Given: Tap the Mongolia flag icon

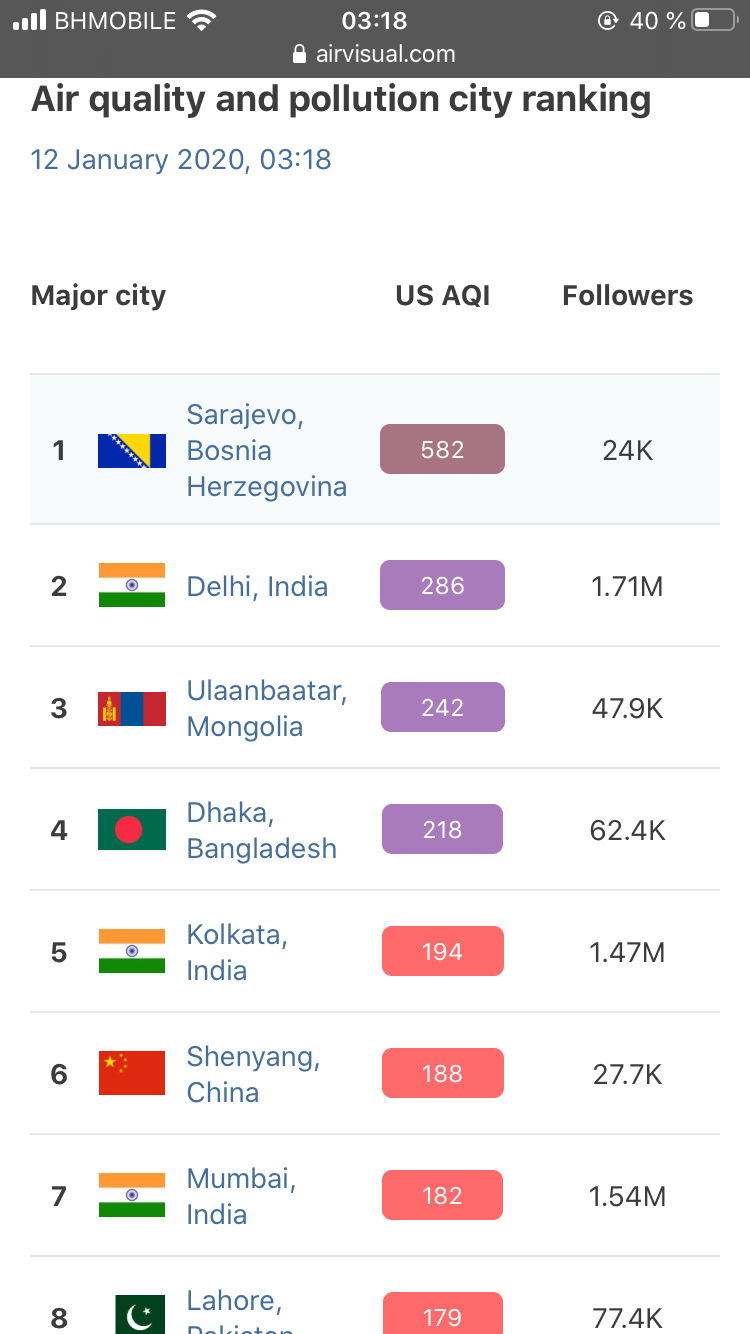Looking at the screenshot, I should point(132,708).
